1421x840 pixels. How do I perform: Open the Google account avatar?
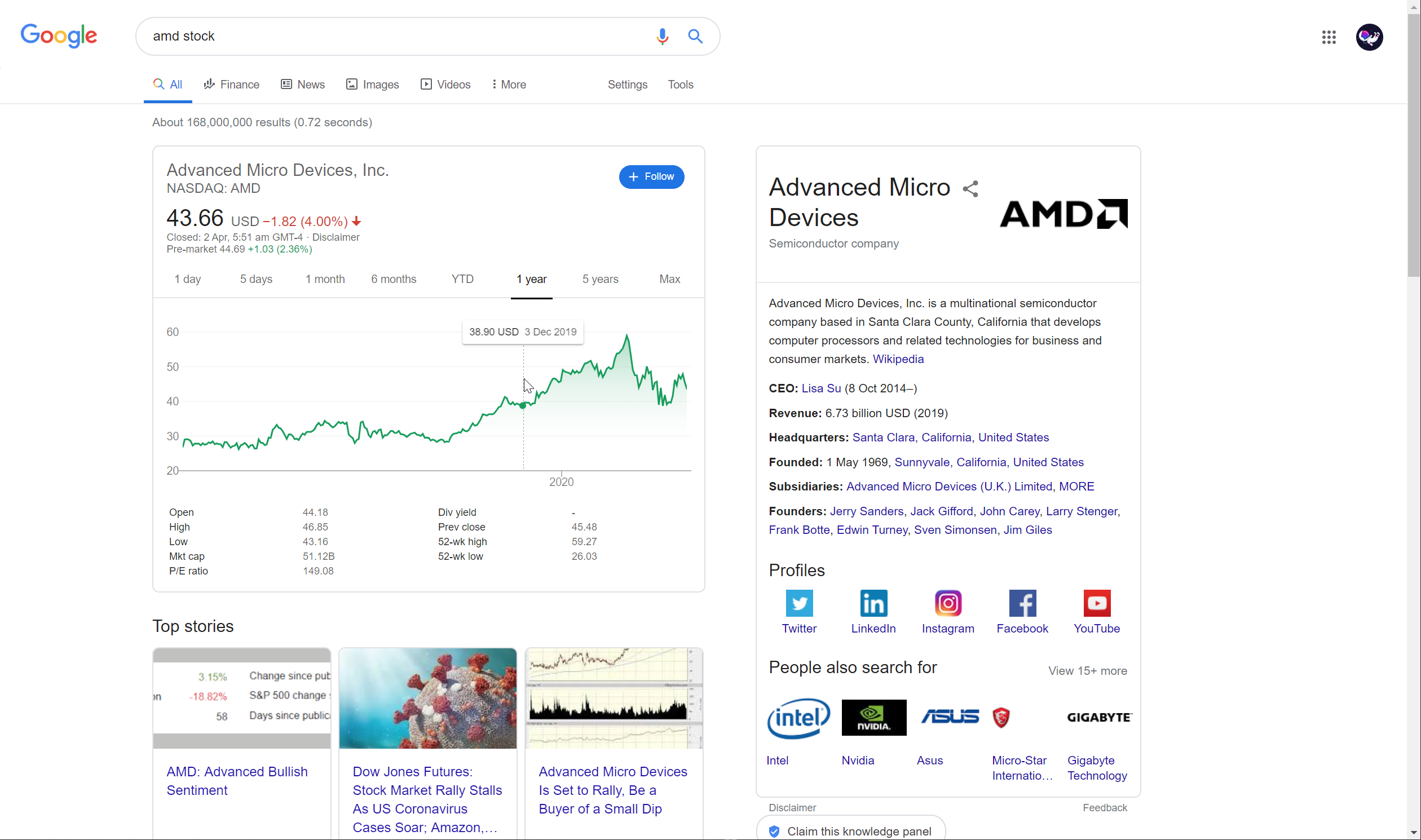1369,37
